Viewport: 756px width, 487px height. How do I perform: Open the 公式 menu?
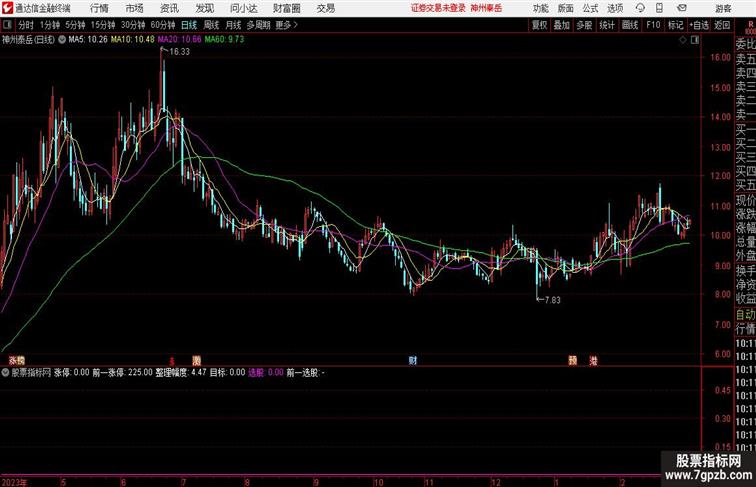coord(590,8)
